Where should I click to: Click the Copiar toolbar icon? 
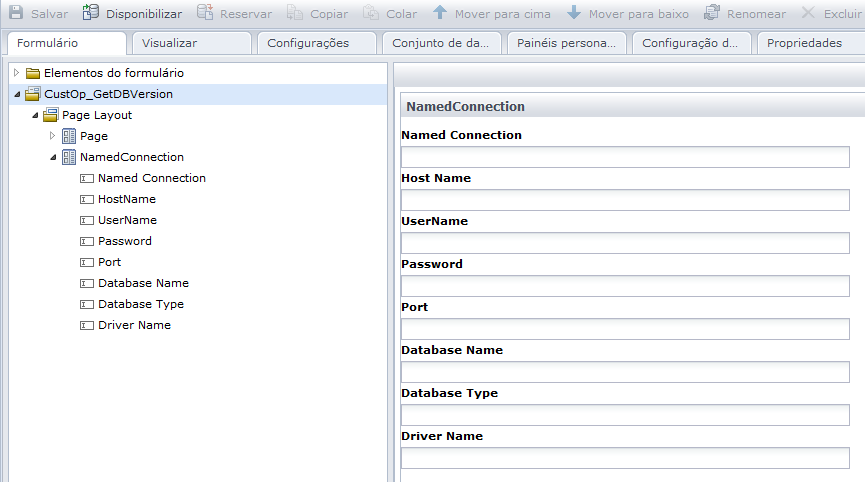tap(295, 14)
